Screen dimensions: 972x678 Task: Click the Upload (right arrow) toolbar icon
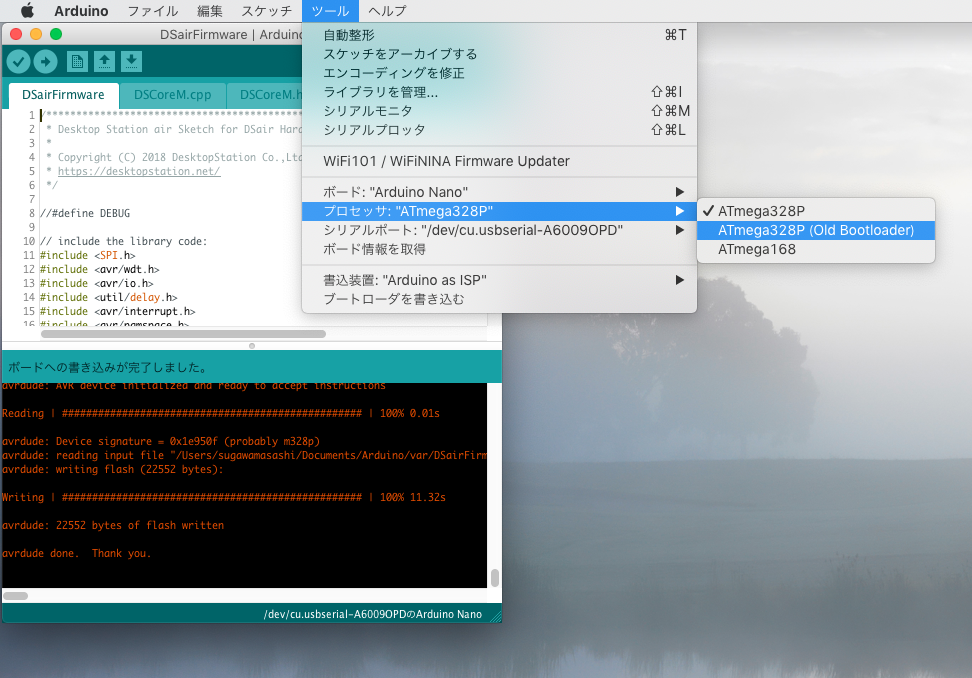45,61
